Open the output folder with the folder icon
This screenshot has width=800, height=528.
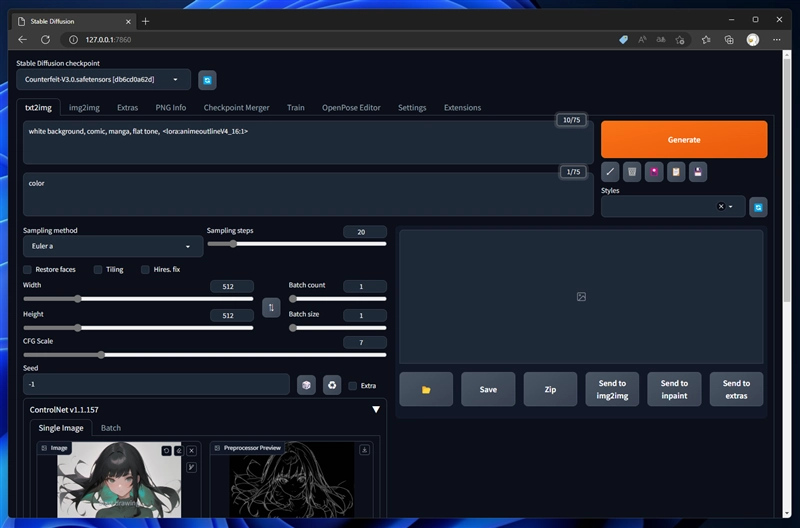click(426, 389)
